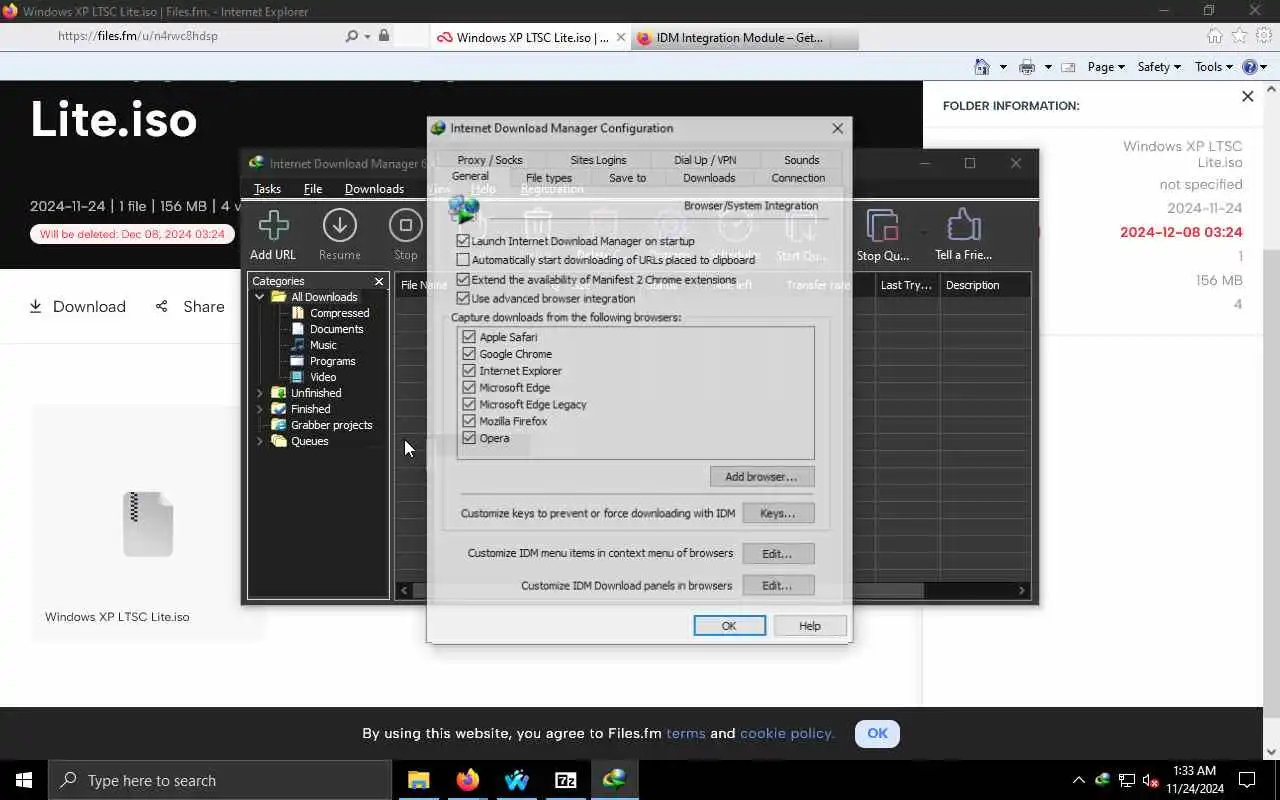Click the IE Home icon
Screen dimensions: 1280x800
[1214, 36]
